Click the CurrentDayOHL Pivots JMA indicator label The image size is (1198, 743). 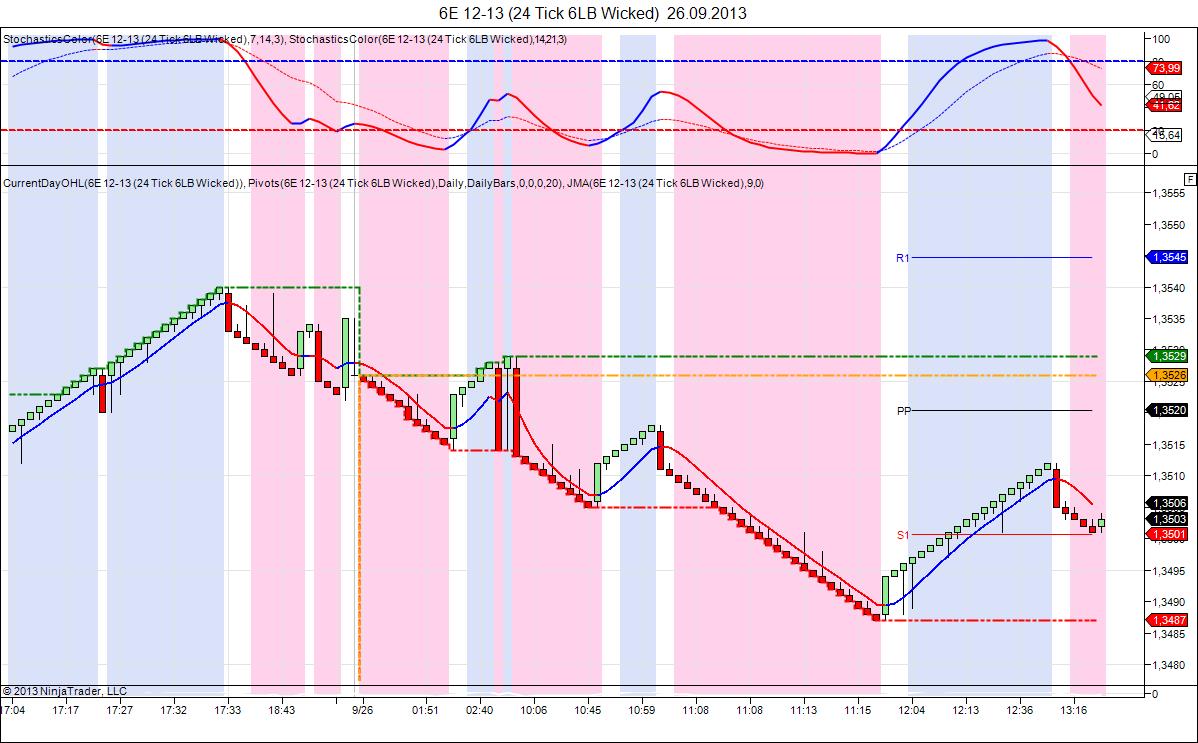tap(384, 183)
